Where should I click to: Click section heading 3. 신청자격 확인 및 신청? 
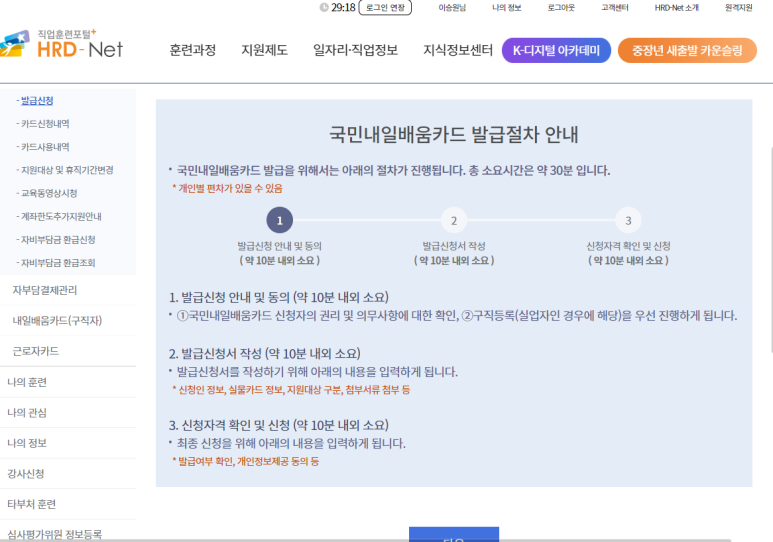click(x=279, y=425)
